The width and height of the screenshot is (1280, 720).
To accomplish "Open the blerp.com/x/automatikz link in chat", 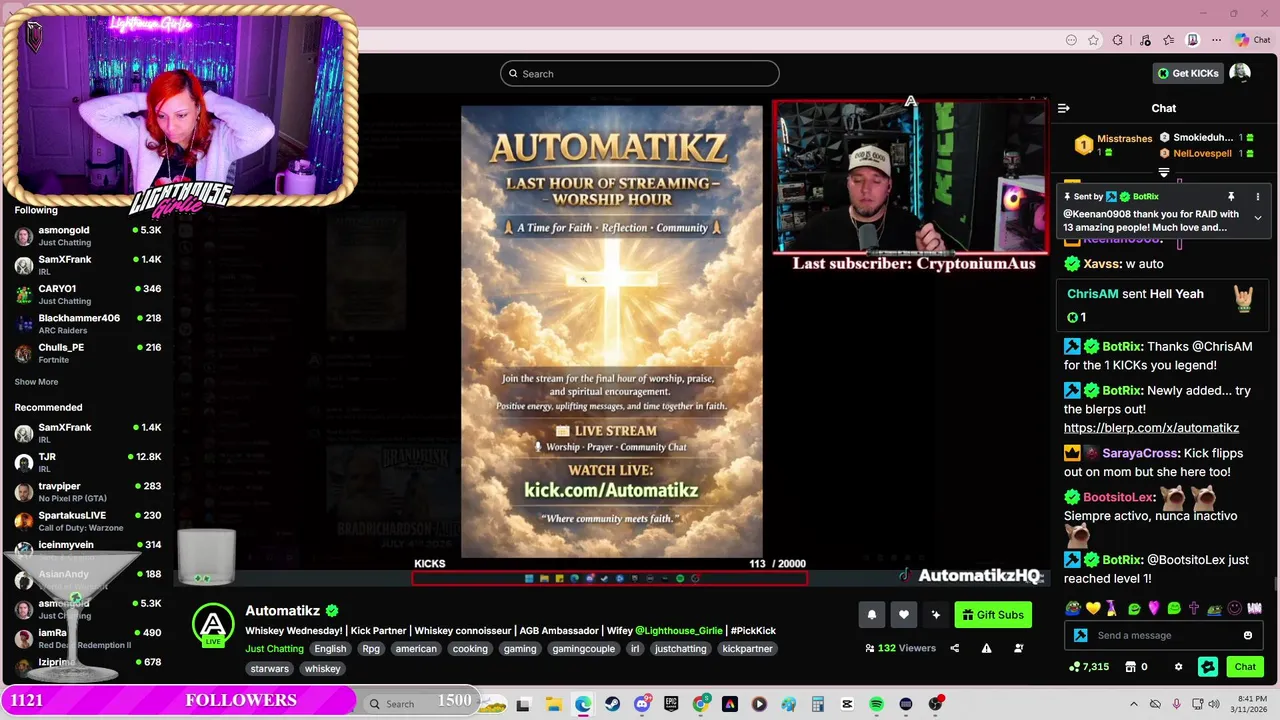I will click(x=1151, y=428).
